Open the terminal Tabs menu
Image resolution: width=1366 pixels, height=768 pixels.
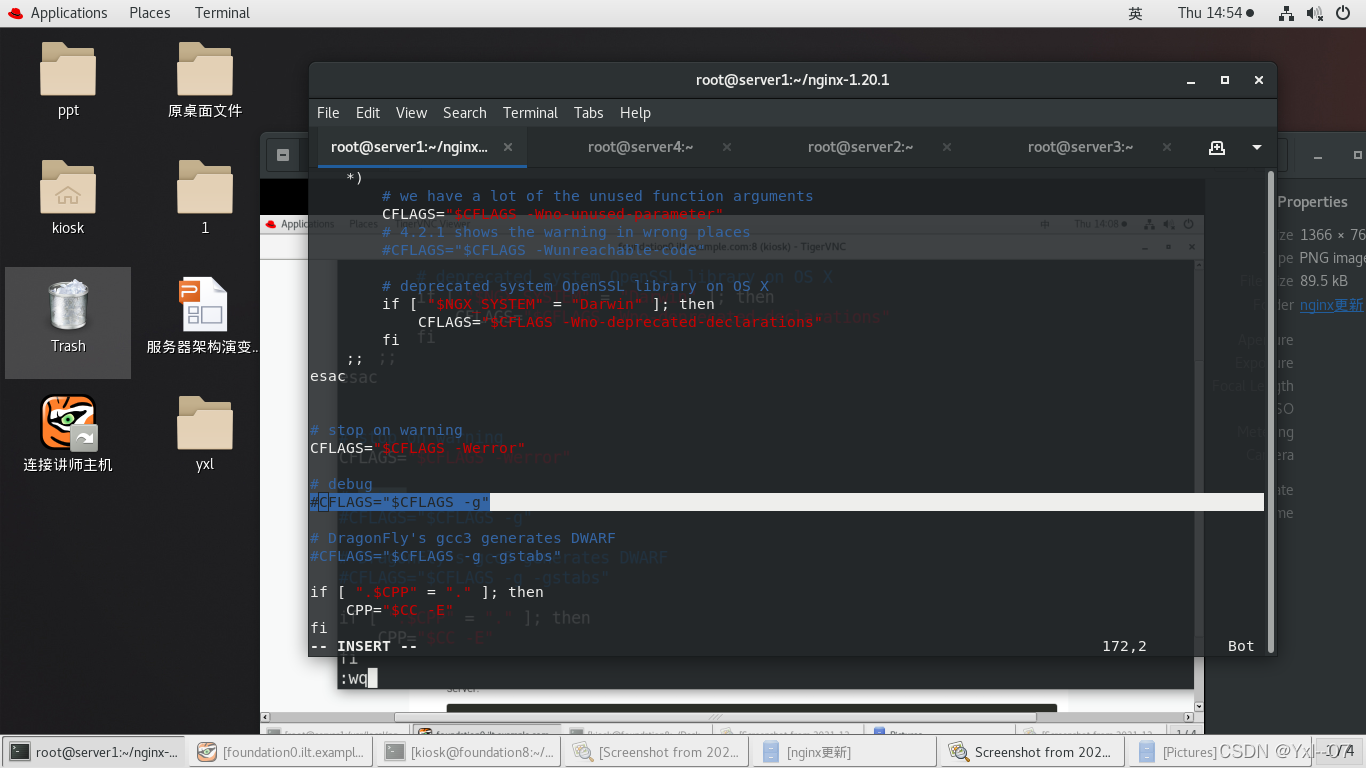click(x=589, y=113)
